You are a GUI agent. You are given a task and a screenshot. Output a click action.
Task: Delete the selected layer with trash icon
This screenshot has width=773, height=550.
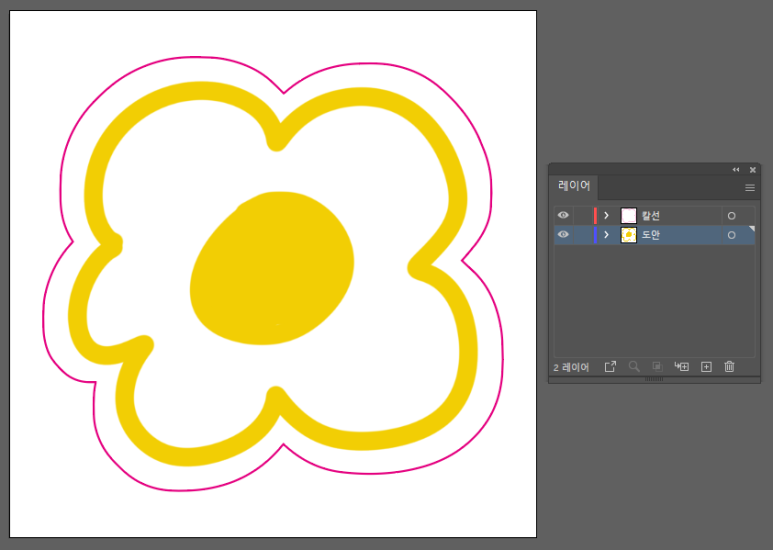point(730,367)
